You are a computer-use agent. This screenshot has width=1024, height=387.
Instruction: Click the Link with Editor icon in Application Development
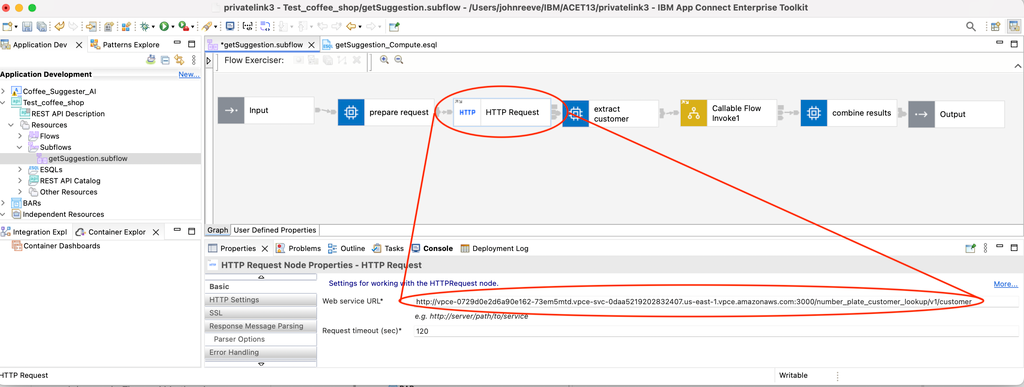[x=179, y=60]
